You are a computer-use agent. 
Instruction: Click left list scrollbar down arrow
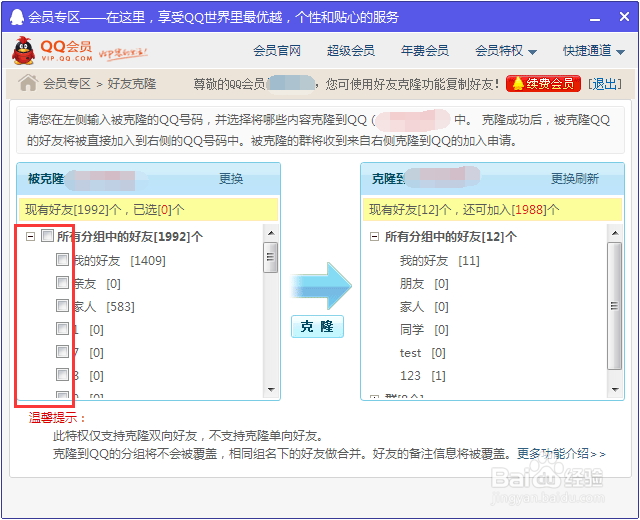[x=271, y=390]
